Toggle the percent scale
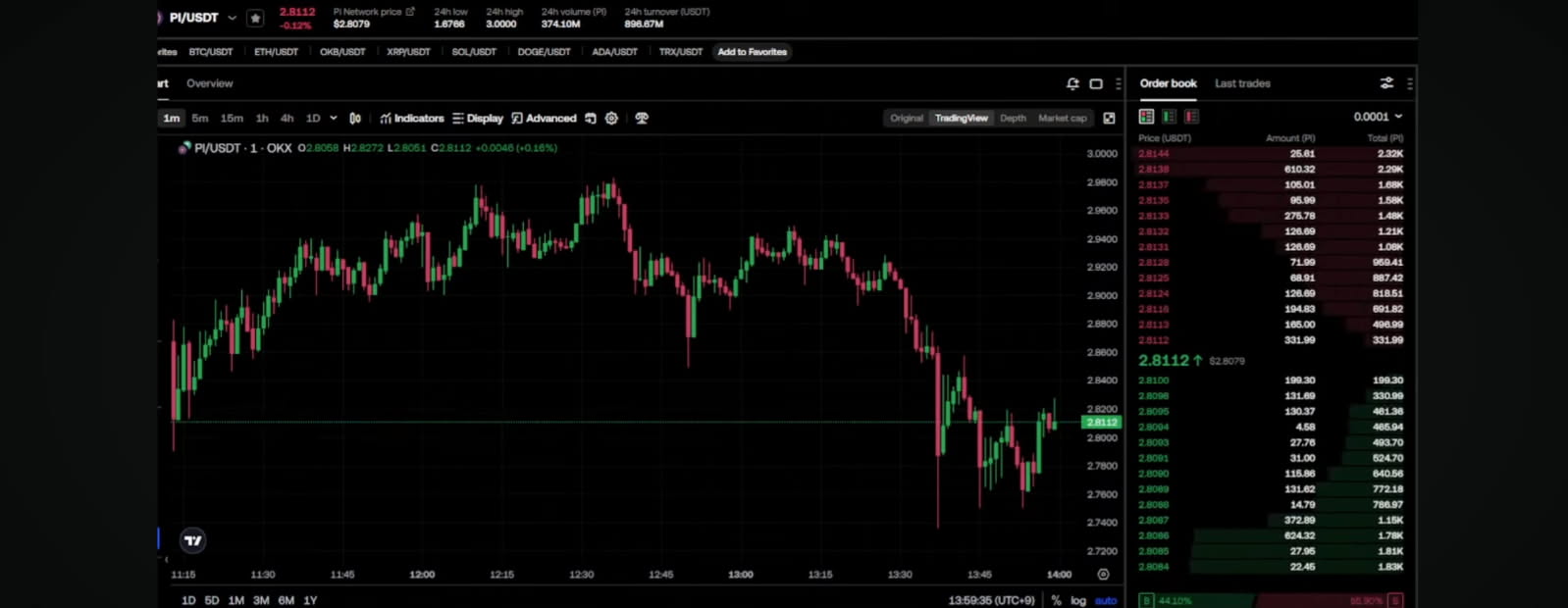The height and width of the screenshot is (608, 1568). [x=1056, y=600]
